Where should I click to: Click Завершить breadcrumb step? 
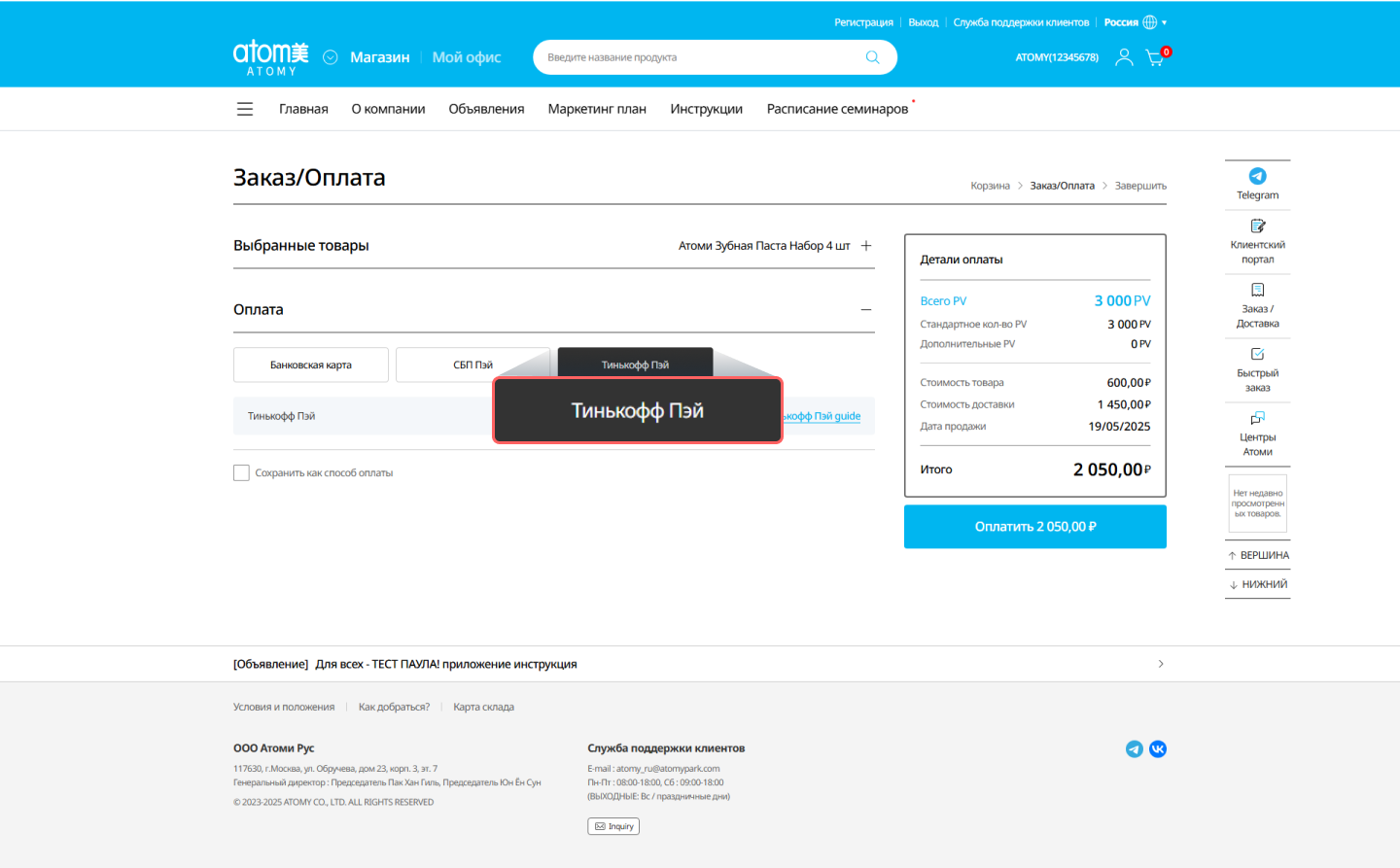pos(1140,186)
